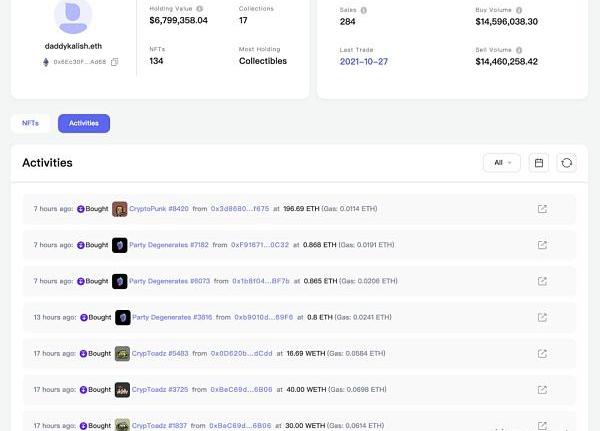Open the CrypToadz #3725 link

159,389
